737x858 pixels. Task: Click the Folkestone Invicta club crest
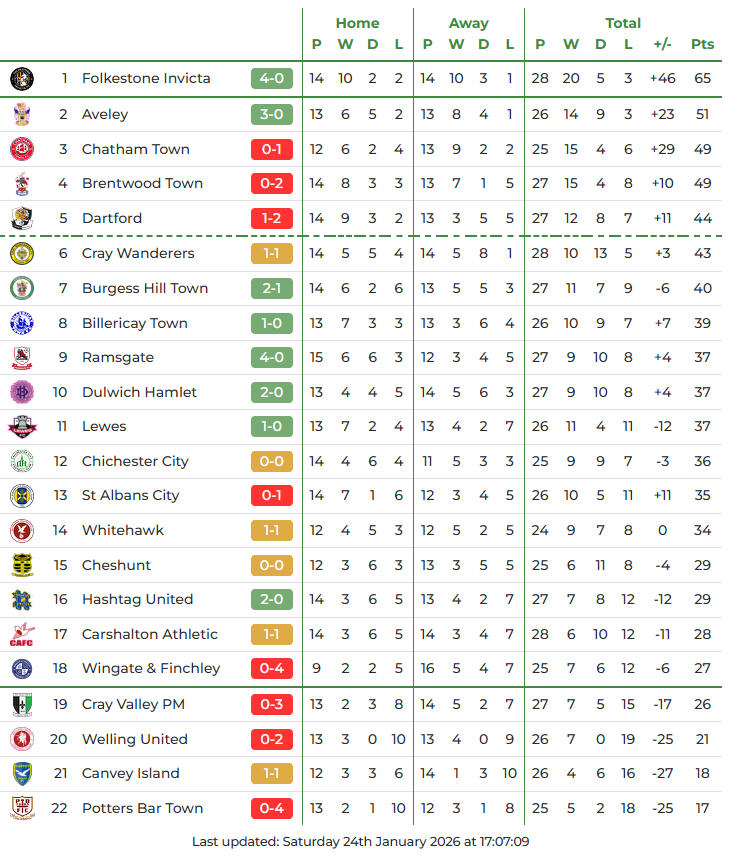(x=22, y=78)
